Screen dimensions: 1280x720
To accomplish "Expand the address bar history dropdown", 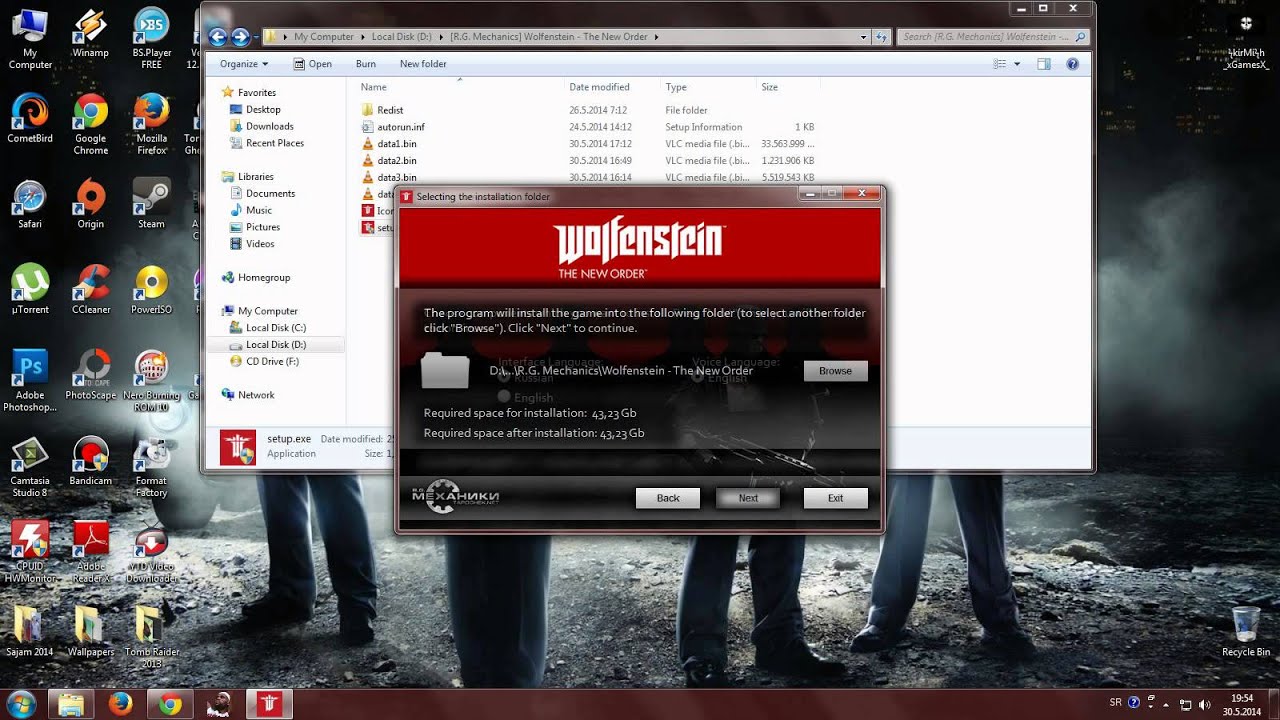I will tap(863, 37).
